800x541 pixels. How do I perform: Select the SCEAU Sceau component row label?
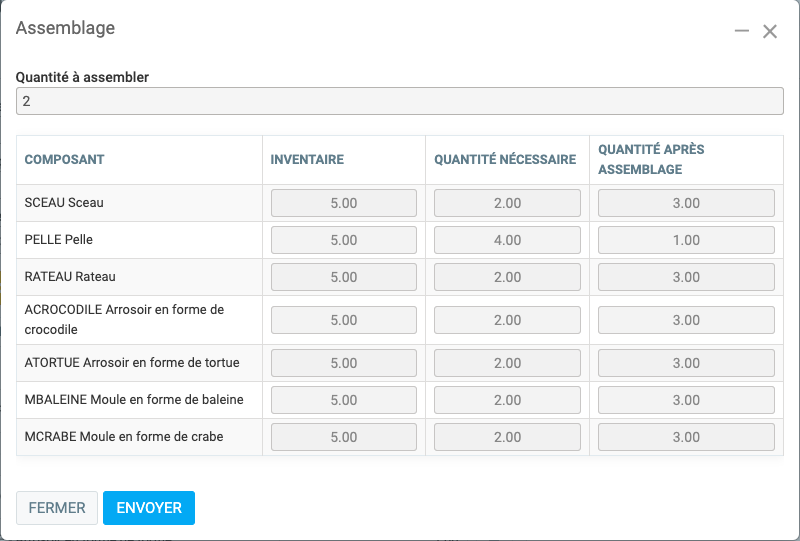click(x=64, y=203)
